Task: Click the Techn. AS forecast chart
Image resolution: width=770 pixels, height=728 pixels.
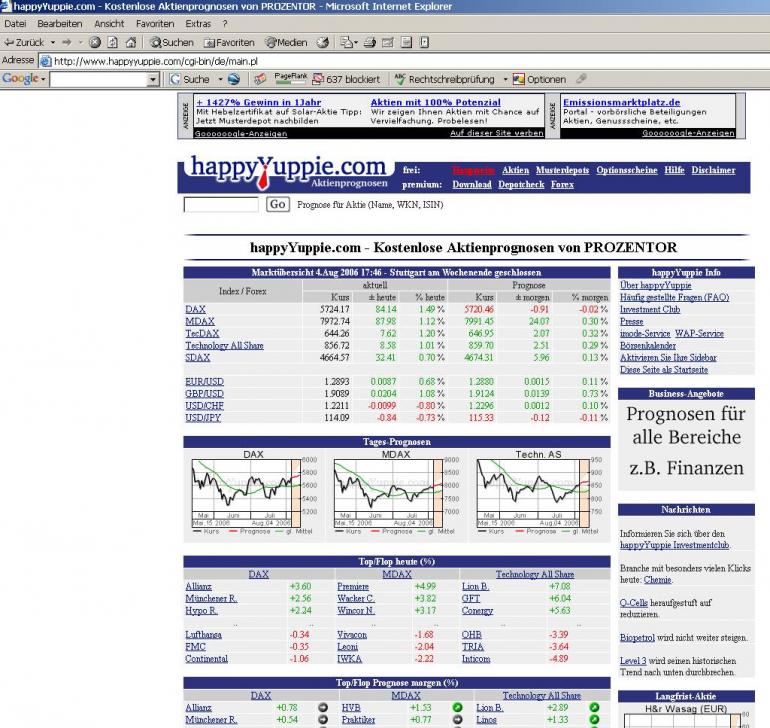Action: tap(539, 493)
